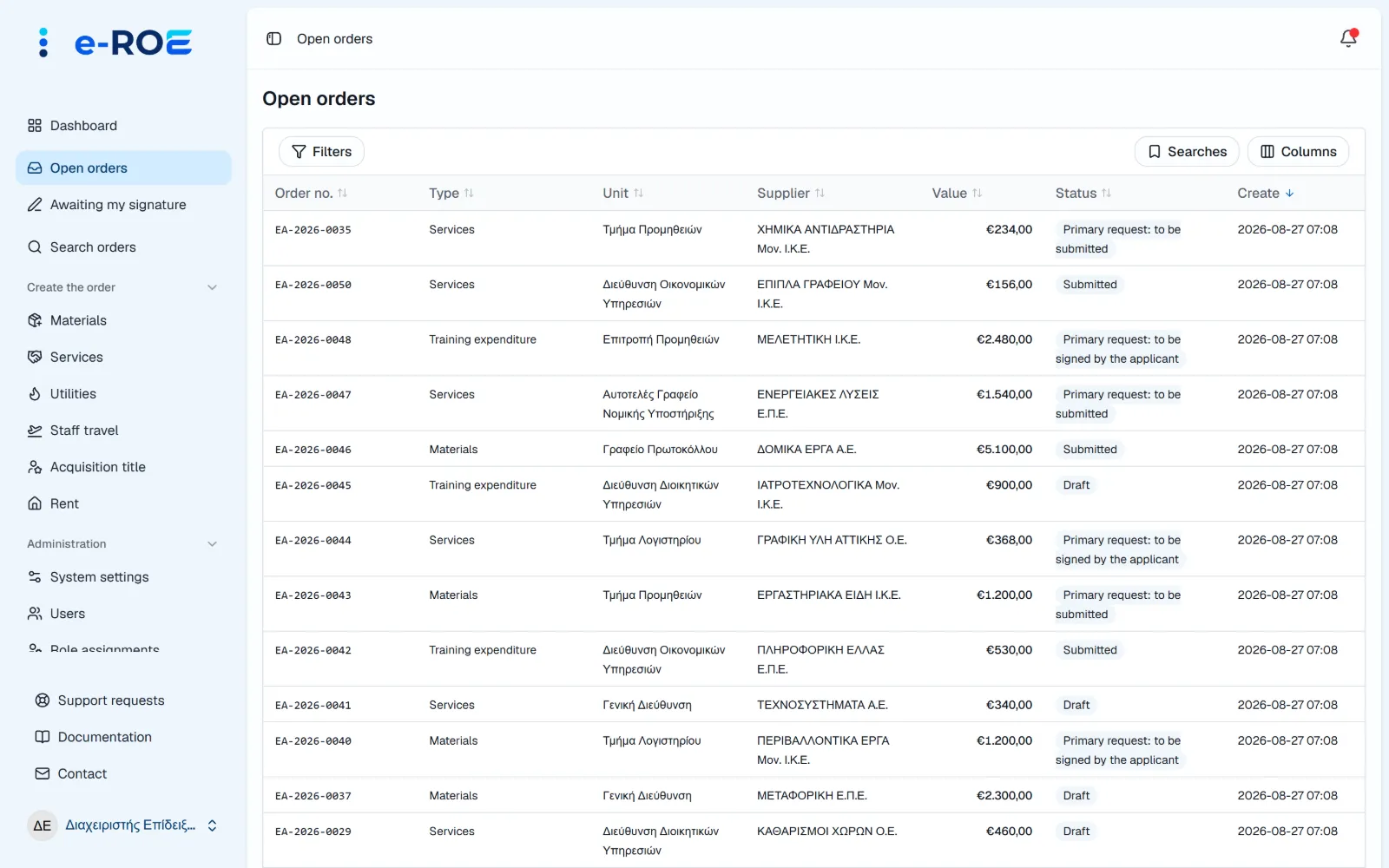Click the Staff travel plane icon
This screenshot has width=1389, height=868.
click(x=35, y=431)
